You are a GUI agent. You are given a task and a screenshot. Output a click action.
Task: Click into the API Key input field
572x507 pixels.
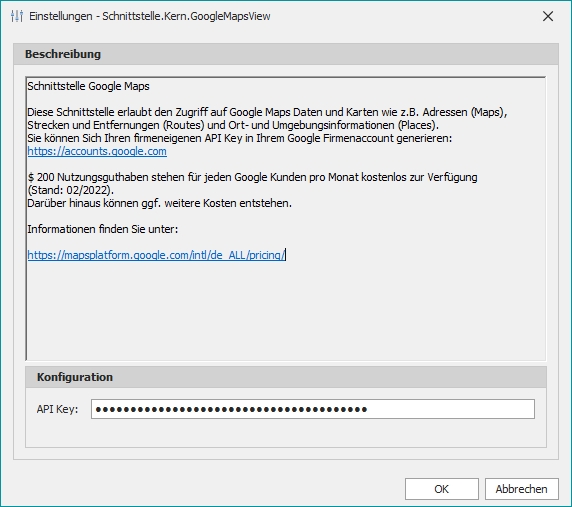pyautogui.click(x=313, y=409)
